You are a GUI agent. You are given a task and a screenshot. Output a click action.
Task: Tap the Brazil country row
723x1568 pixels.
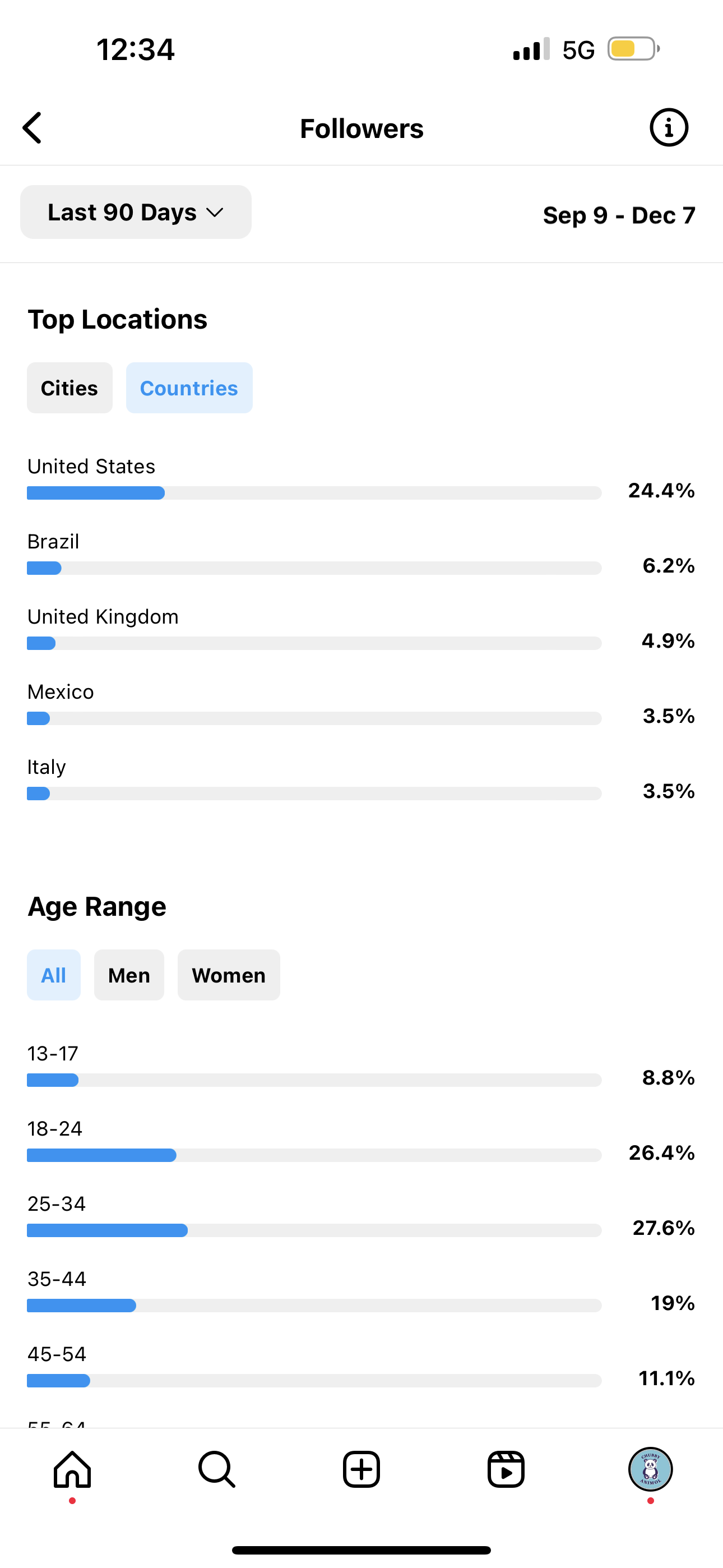(x=361, y=554)
